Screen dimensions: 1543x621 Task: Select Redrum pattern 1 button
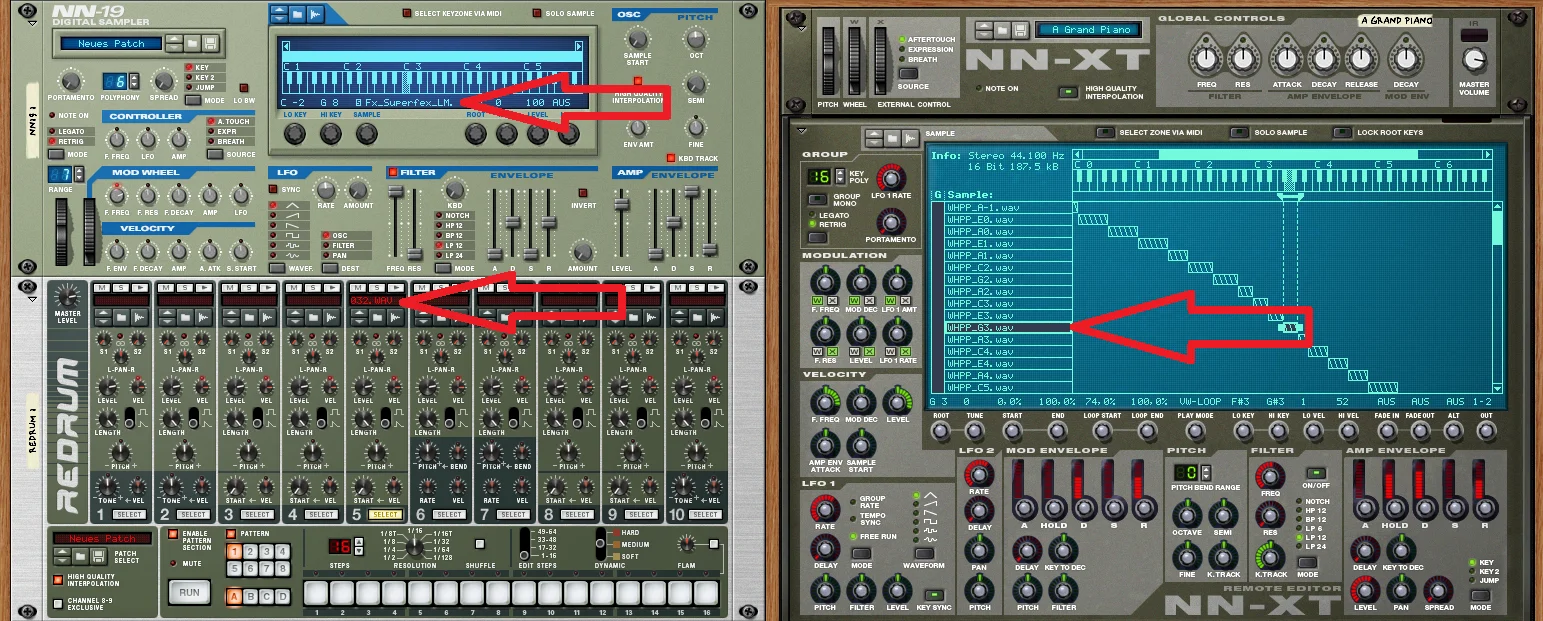(x=233, y=552)
